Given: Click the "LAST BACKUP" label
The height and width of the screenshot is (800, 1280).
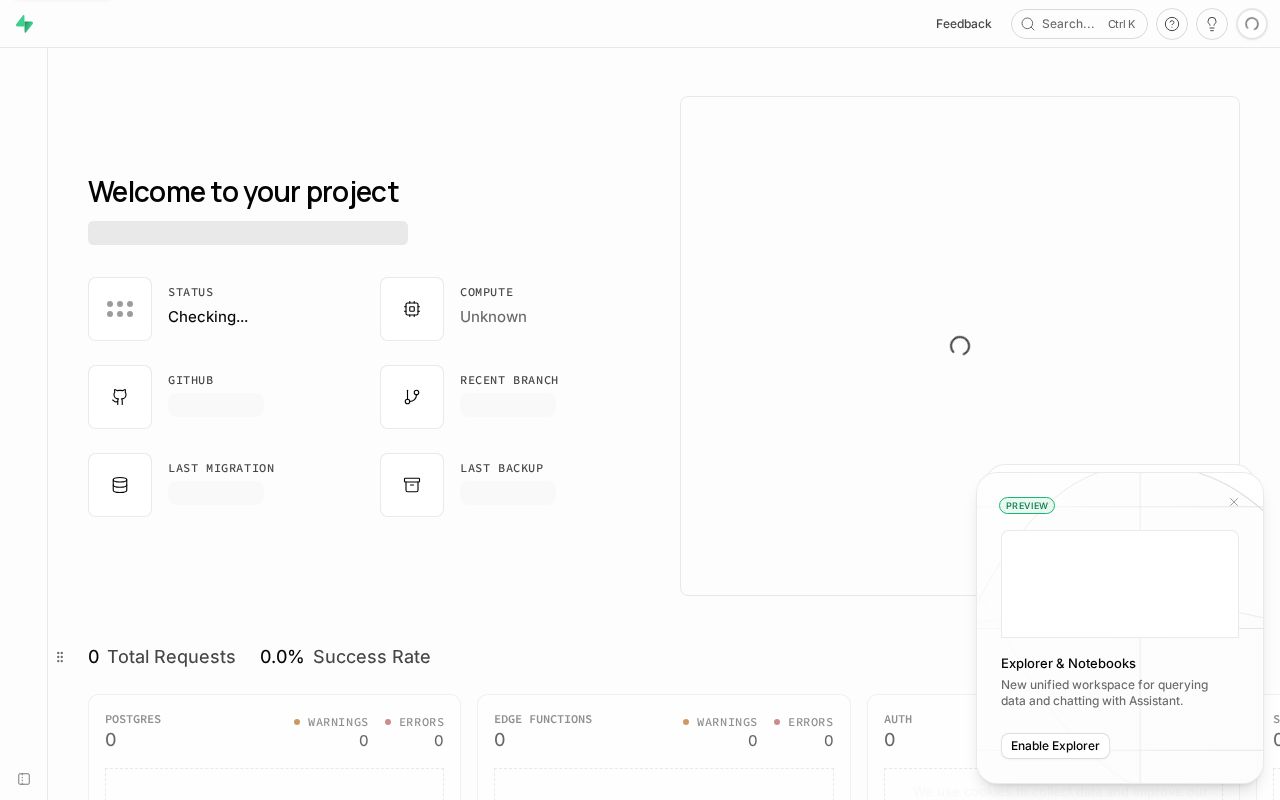Looking at the screenshot, I should tap(502, 468).
